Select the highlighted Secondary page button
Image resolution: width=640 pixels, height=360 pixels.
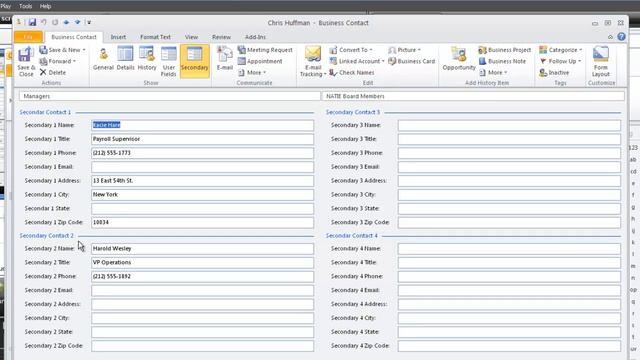194,60
